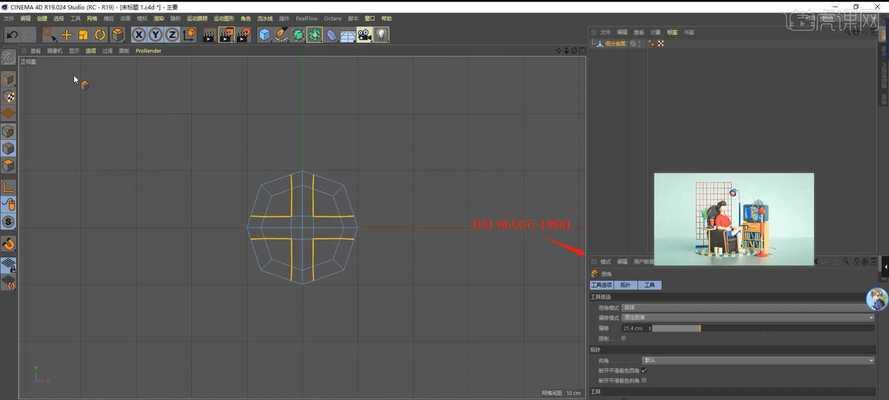Click Render to Picture Viewer icon

click(x=226, y=35)
